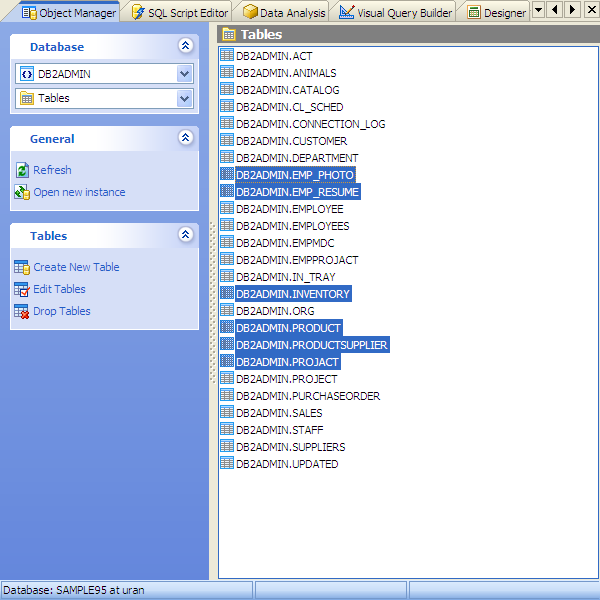The height and width of the screenshot is (600, 600).
Task: Open the Tables object type dropdown
Action: pyautogui.click(x=184, y=98)
